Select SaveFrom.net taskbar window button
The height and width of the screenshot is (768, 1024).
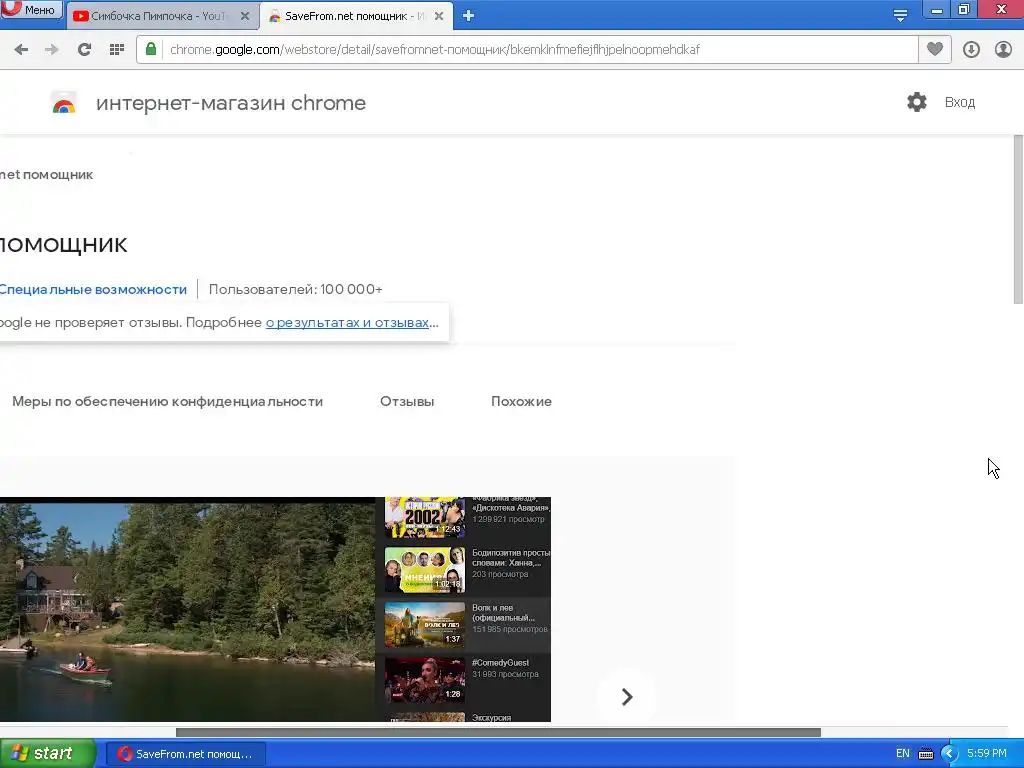click(x=185, y=754)
